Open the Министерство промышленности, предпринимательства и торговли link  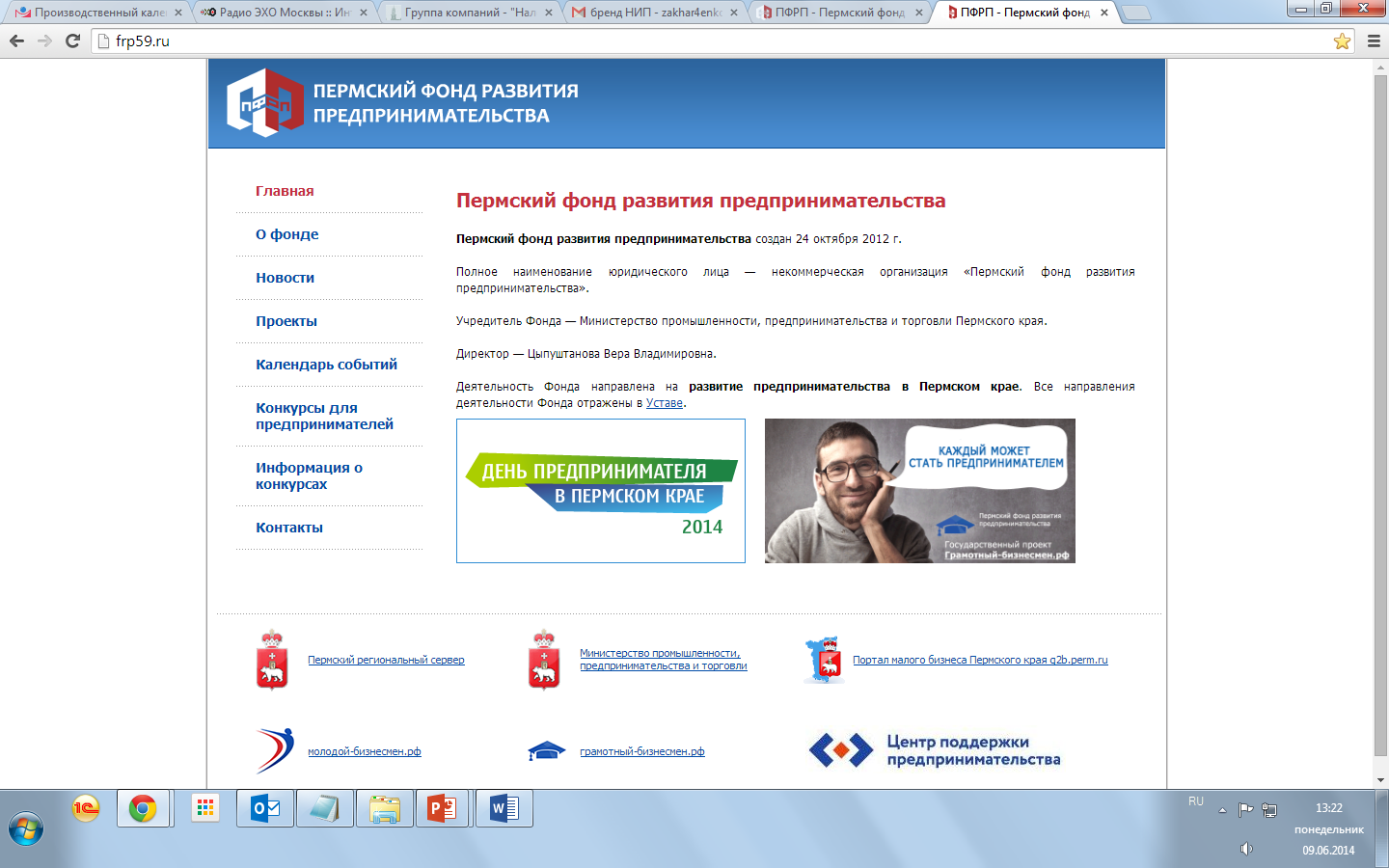663,660
